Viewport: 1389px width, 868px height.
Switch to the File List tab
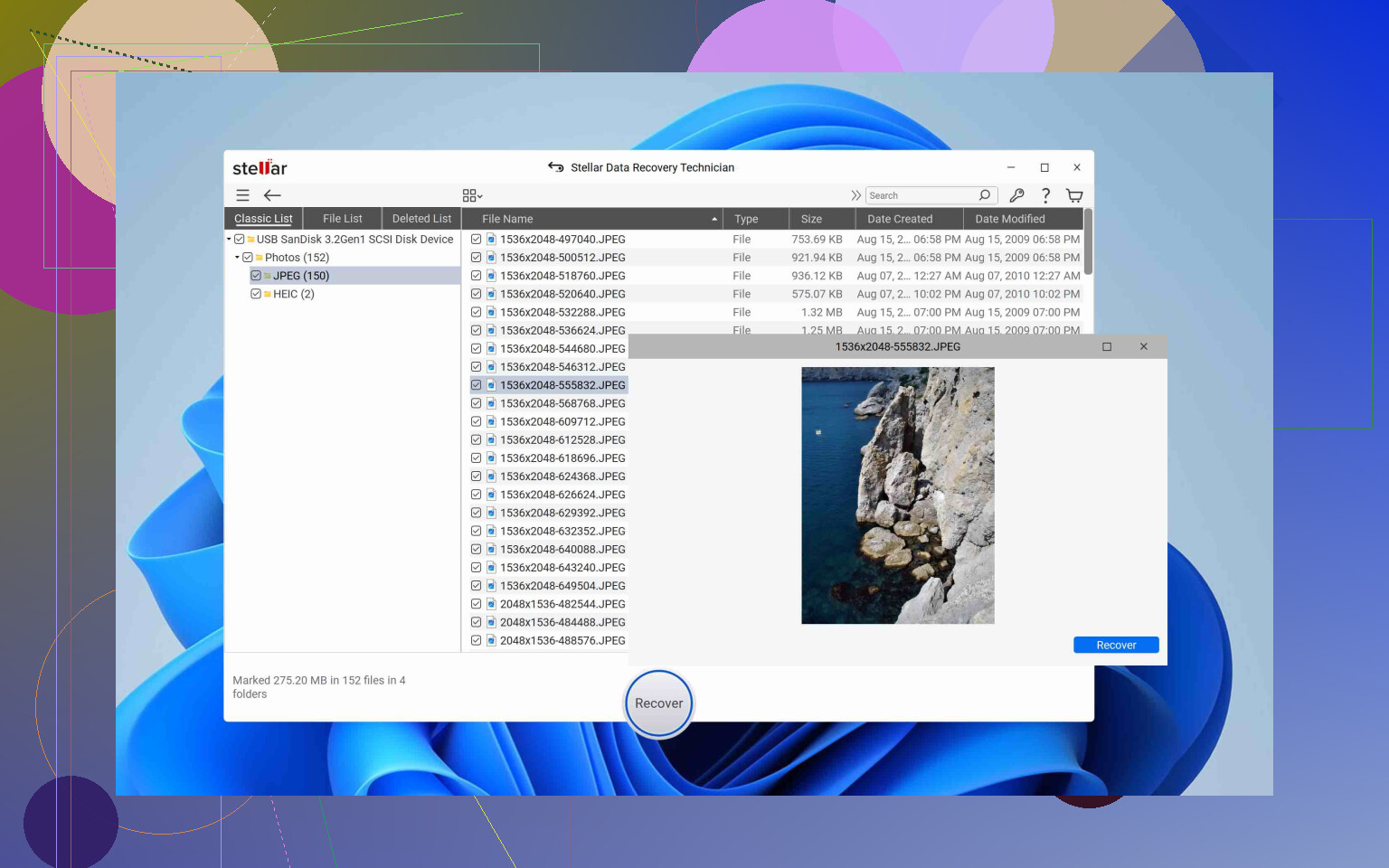pos(341,218)
